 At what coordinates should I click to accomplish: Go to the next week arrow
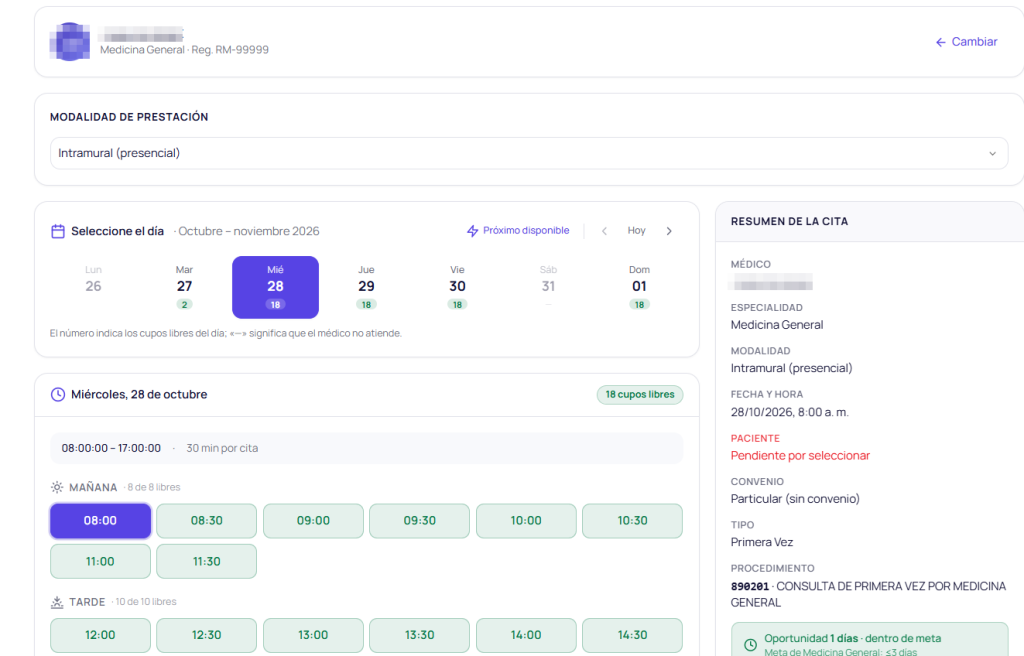pyautogui.click(x=669, y=231)
